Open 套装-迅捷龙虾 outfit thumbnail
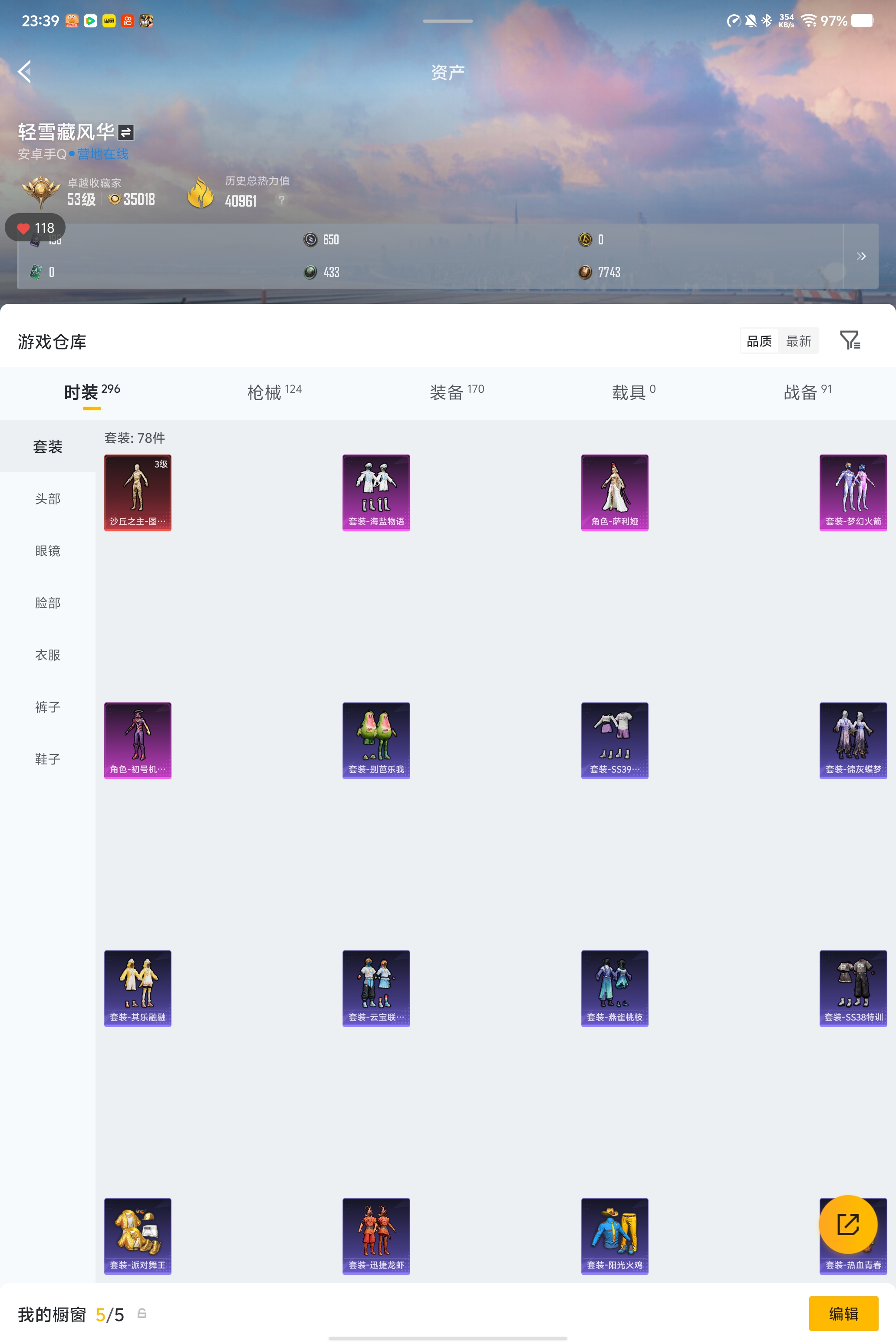 (x=376, y=1237)
